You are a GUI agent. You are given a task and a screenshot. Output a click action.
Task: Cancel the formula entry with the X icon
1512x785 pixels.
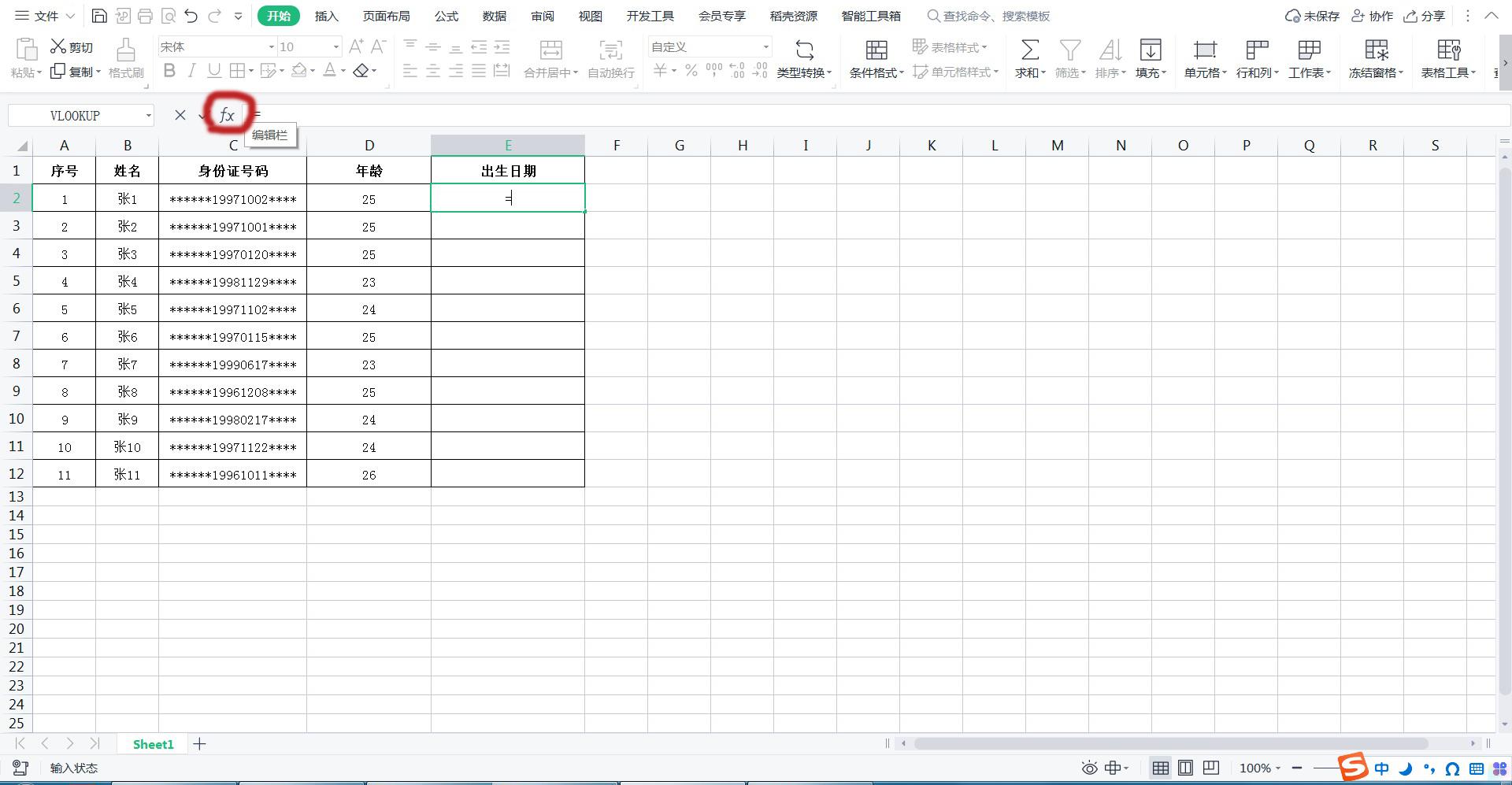tap(180, 116)
